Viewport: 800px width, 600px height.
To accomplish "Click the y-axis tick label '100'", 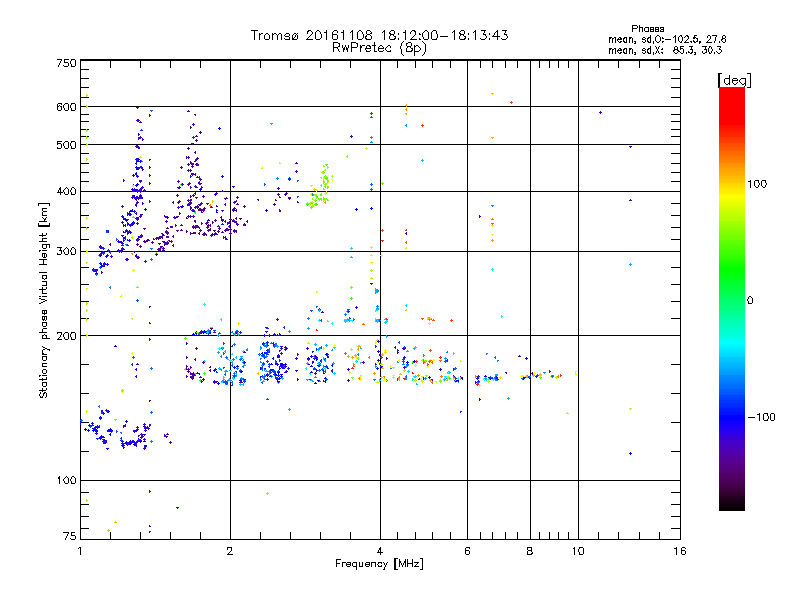I will point(66,481).
